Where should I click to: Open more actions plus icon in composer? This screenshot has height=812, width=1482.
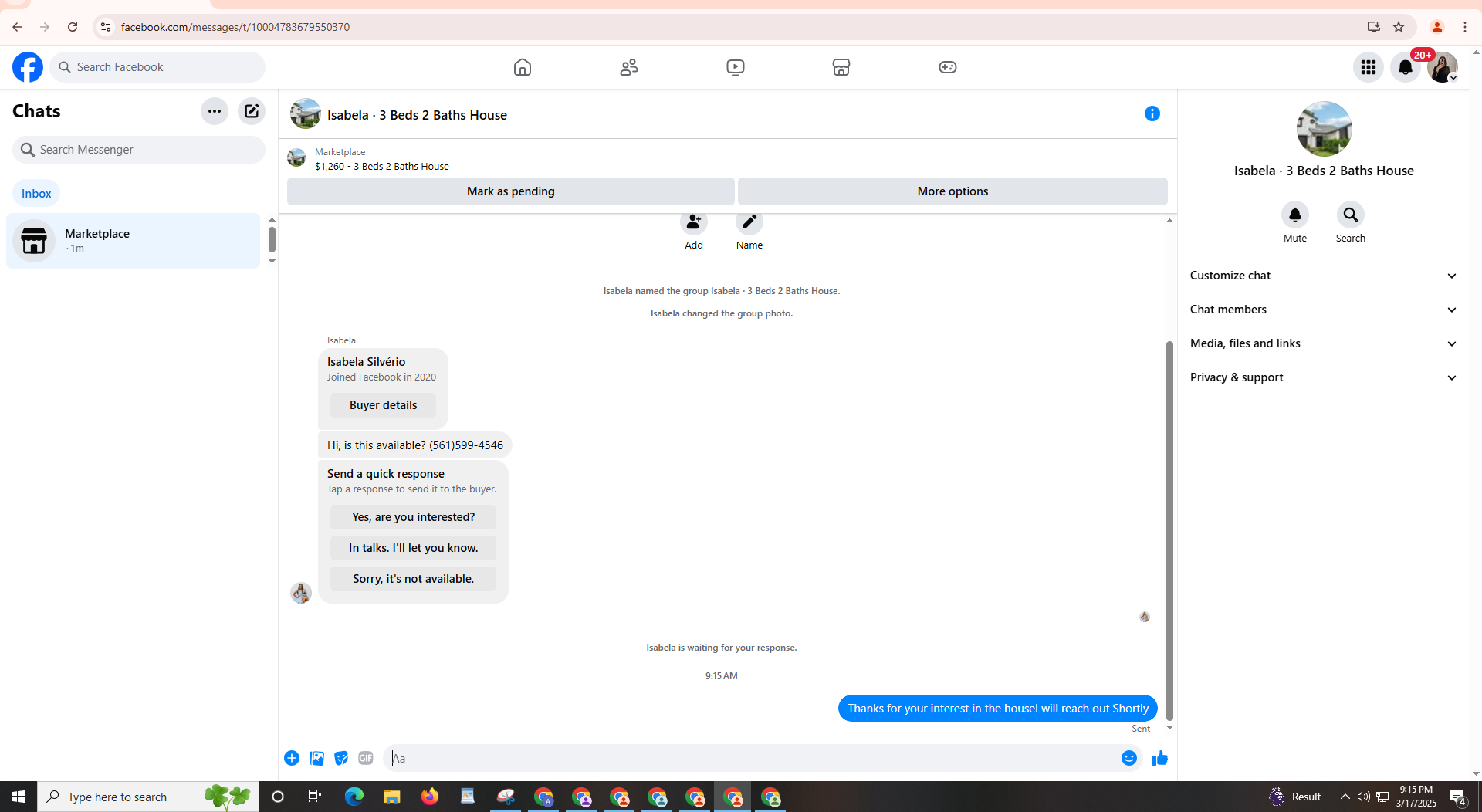click(x=292, y=758)
